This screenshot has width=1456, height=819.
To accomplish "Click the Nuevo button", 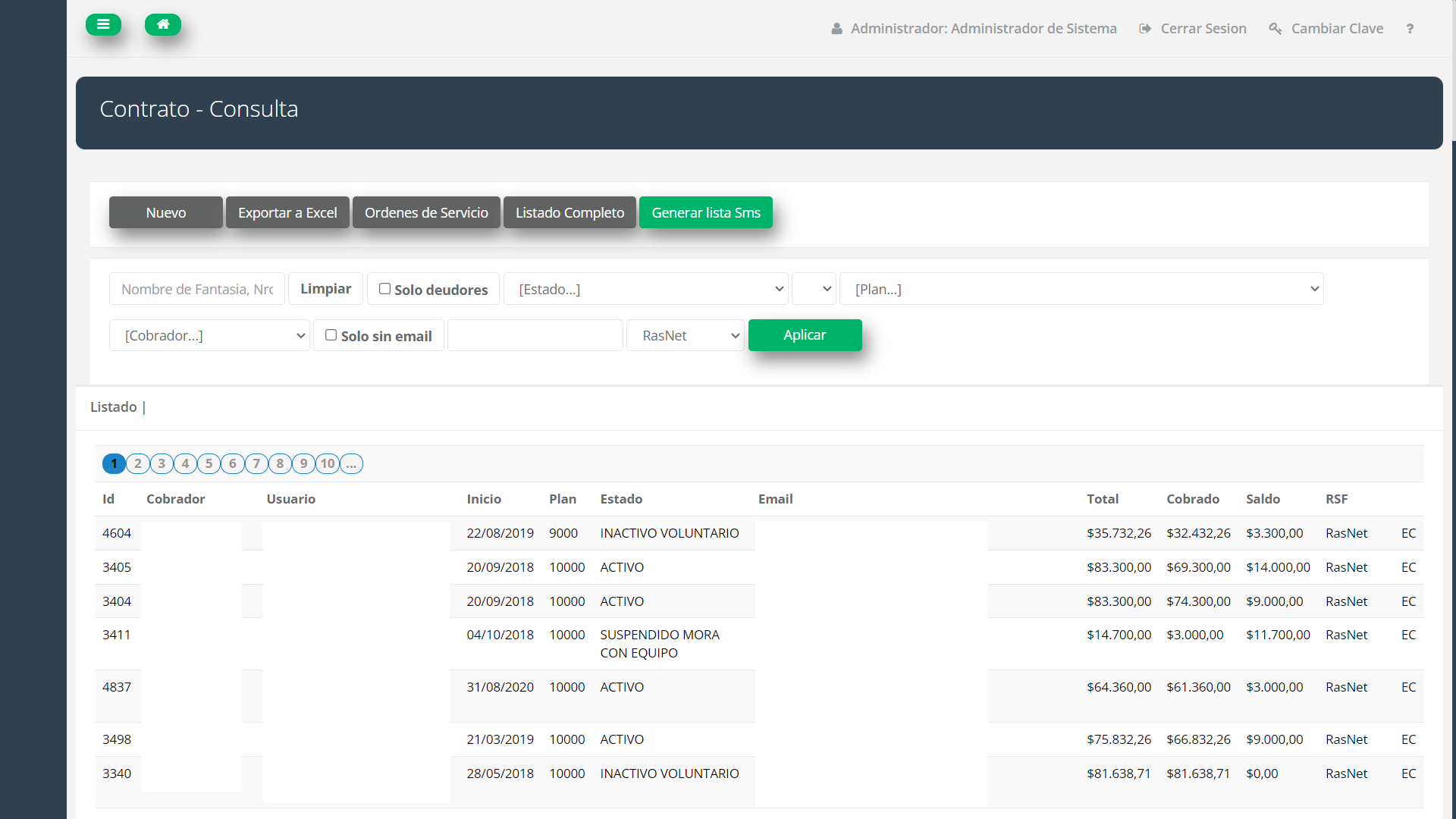I will [x=166, y=212].
